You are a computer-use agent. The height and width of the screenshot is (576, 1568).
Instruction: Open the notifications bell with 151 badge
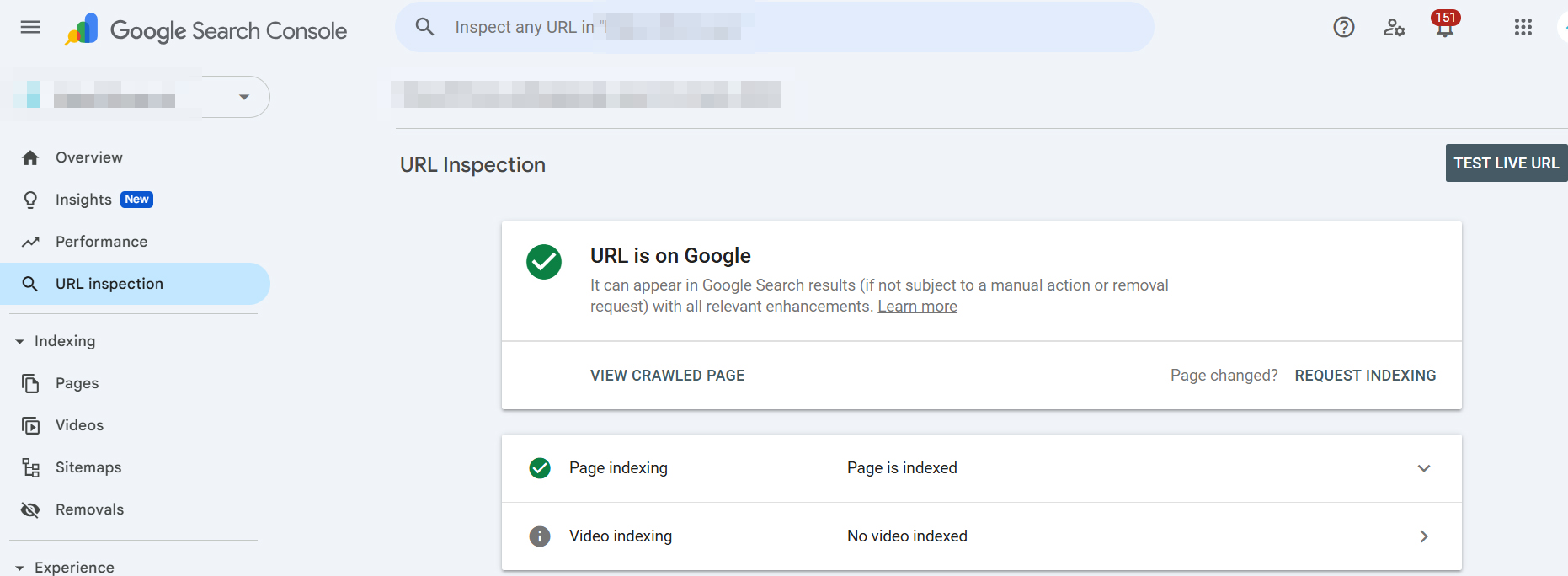[1444, 27]
